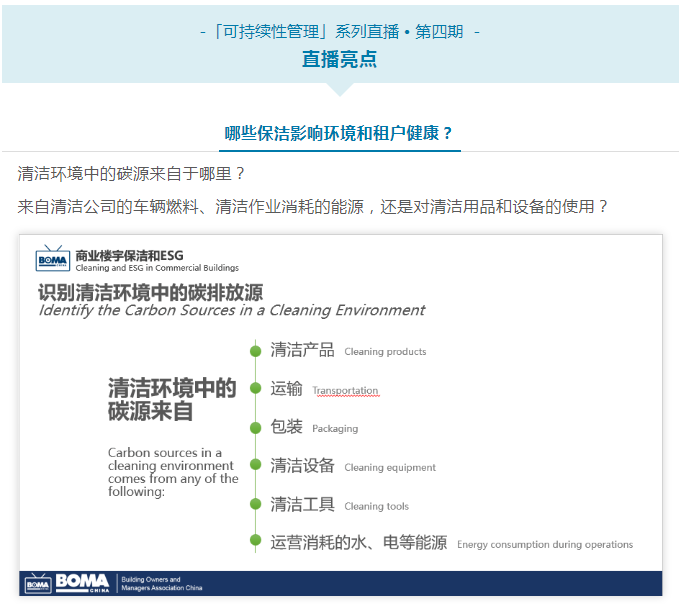Click Identify the Carbon Sources in a Cleaning Environment
The image size is (682, 604).
pos(232,310)
